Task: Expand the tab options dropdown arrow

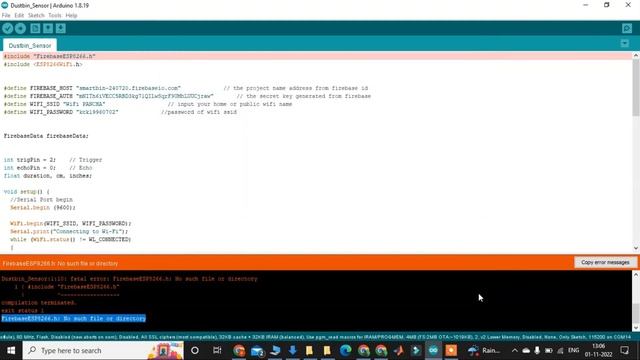Action: coord(624,43)
